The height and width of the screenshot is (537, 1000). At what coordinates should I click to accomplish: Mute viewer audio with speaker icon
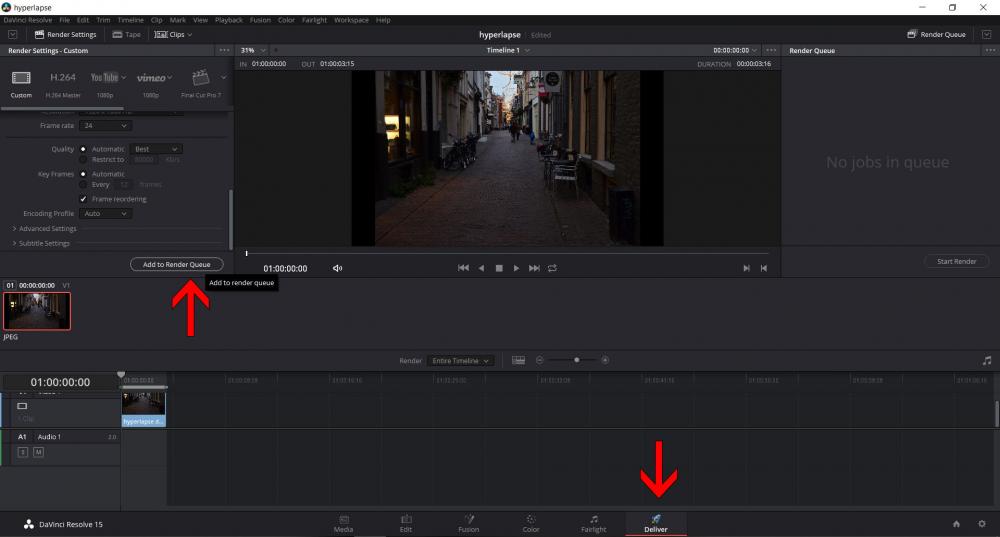[337, 268]
